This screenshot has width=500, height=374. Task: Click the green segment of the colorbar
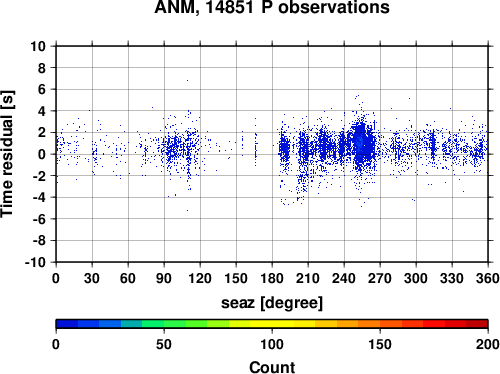pos(174,324)
